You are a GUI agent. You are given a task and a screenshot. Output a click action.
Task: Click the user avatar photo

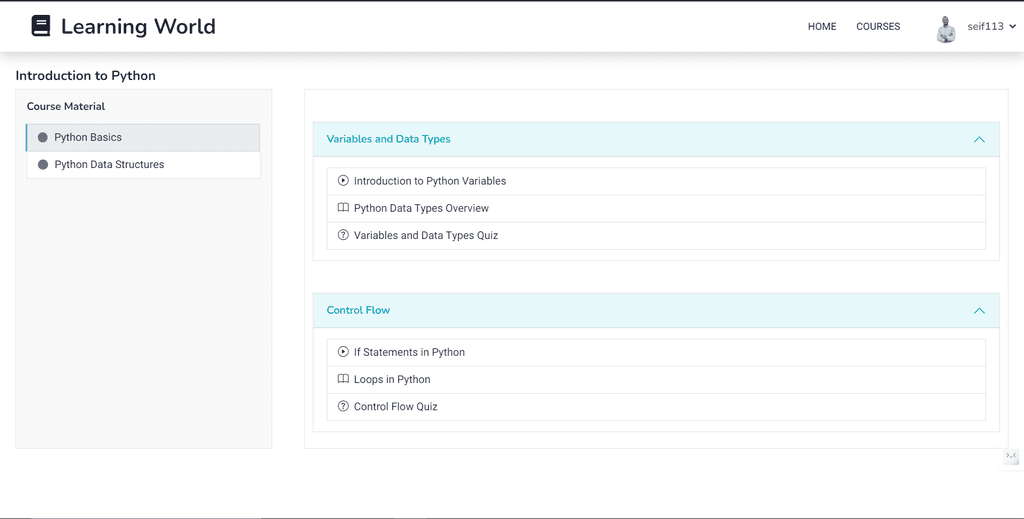click(x=946, y=29)
